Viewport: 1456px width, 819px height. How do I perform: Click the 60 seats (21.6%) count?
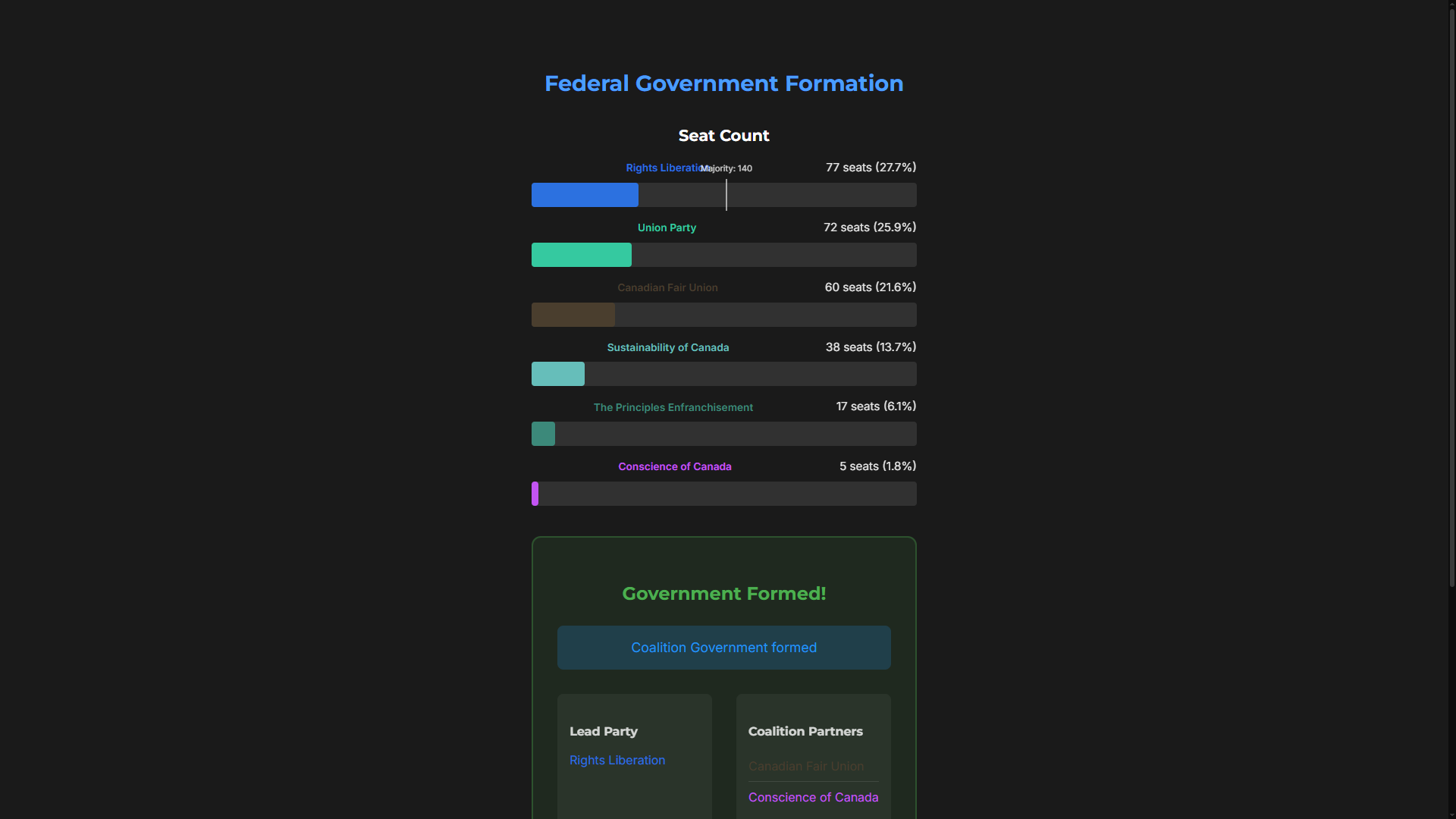(870, 287)
